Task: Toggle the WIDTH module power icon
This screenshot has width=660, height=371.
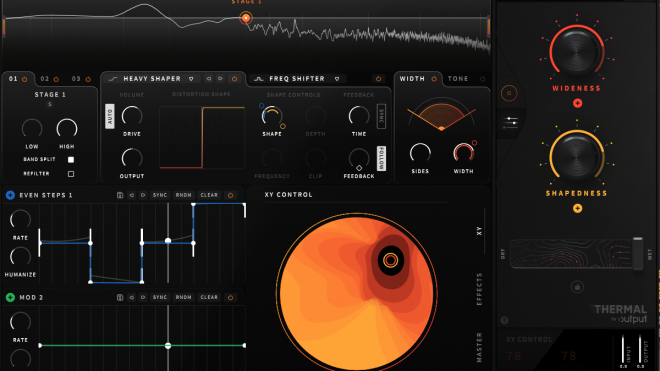Action: pos(434,79)
